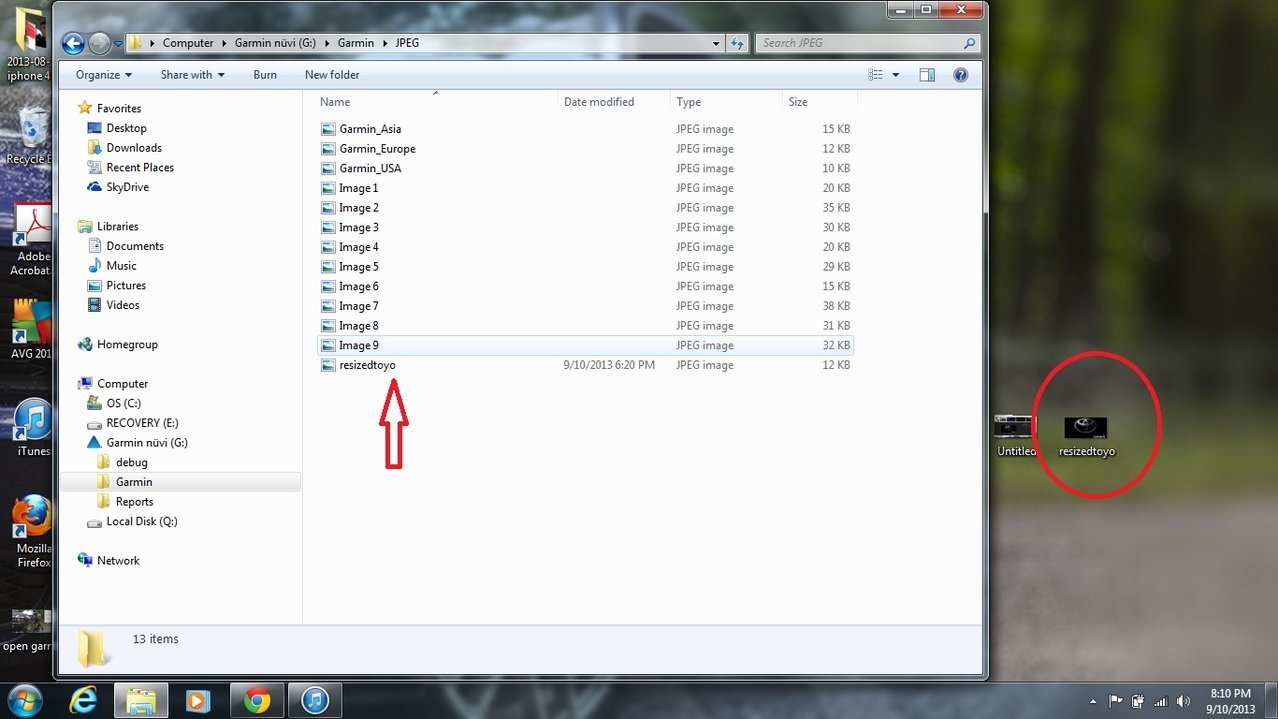Open the Videos library
The image size is (1278, 719).
123,305
